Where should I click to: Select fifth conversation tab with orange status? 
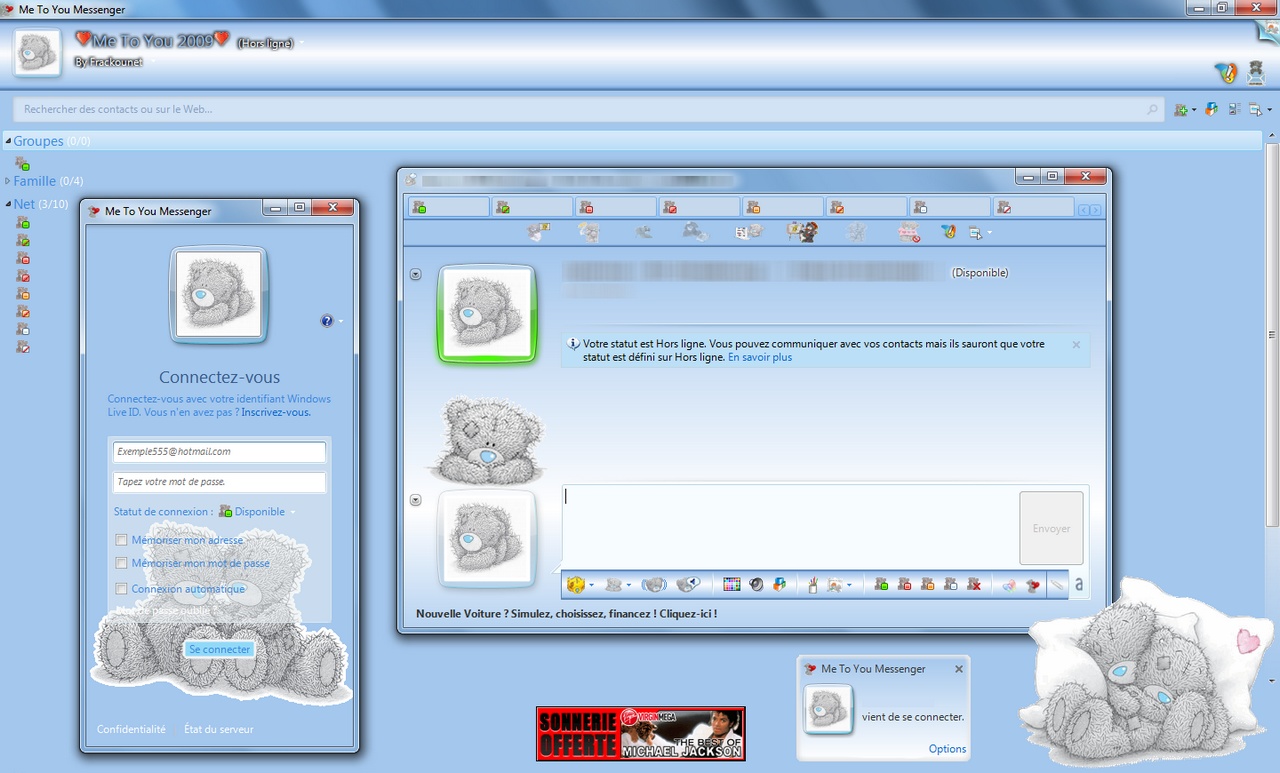[783, 207]
